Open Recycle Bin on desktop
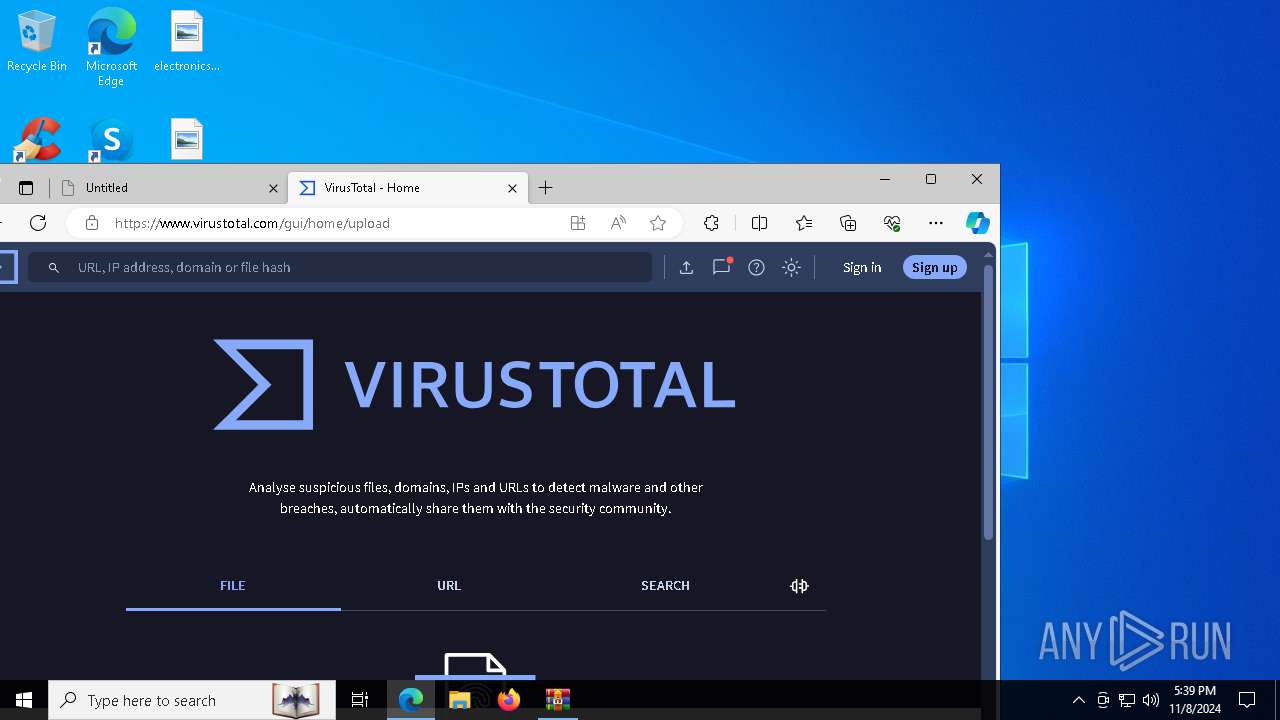 (x=37, y=42)
